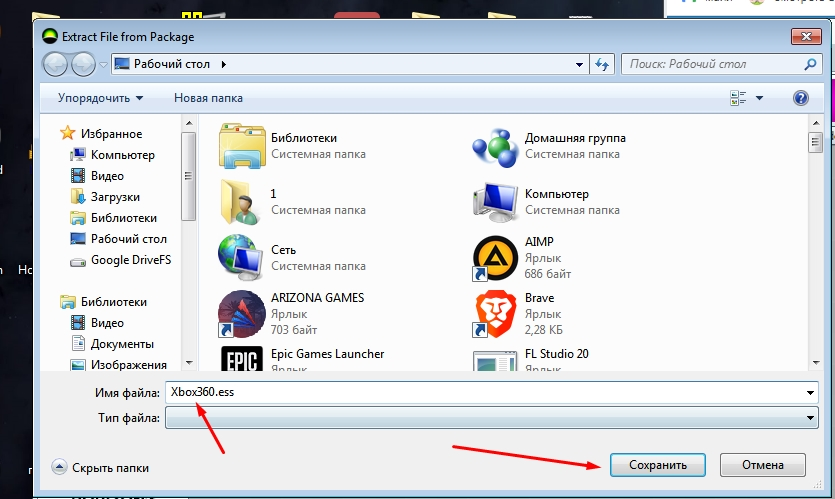The width and height of the screenshot is (835, 499).
Task: Select the AIMP shortcut icon
Action: pos(495,258)
